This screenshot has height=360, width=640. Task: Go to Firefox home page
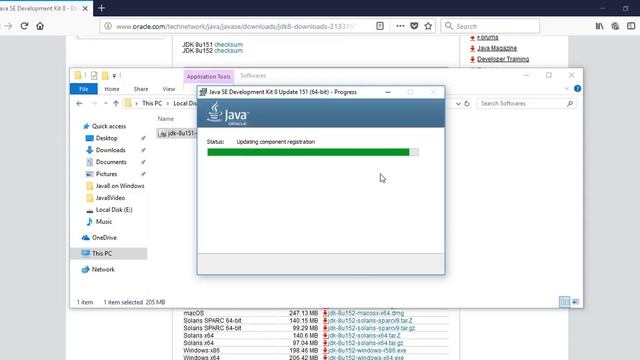40,26
